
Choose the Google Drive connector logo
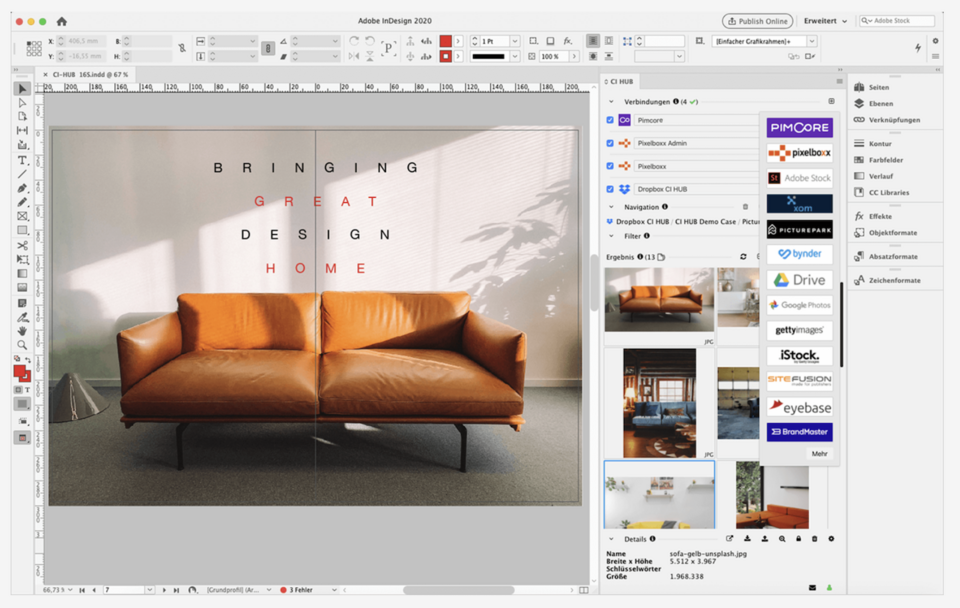800,280
